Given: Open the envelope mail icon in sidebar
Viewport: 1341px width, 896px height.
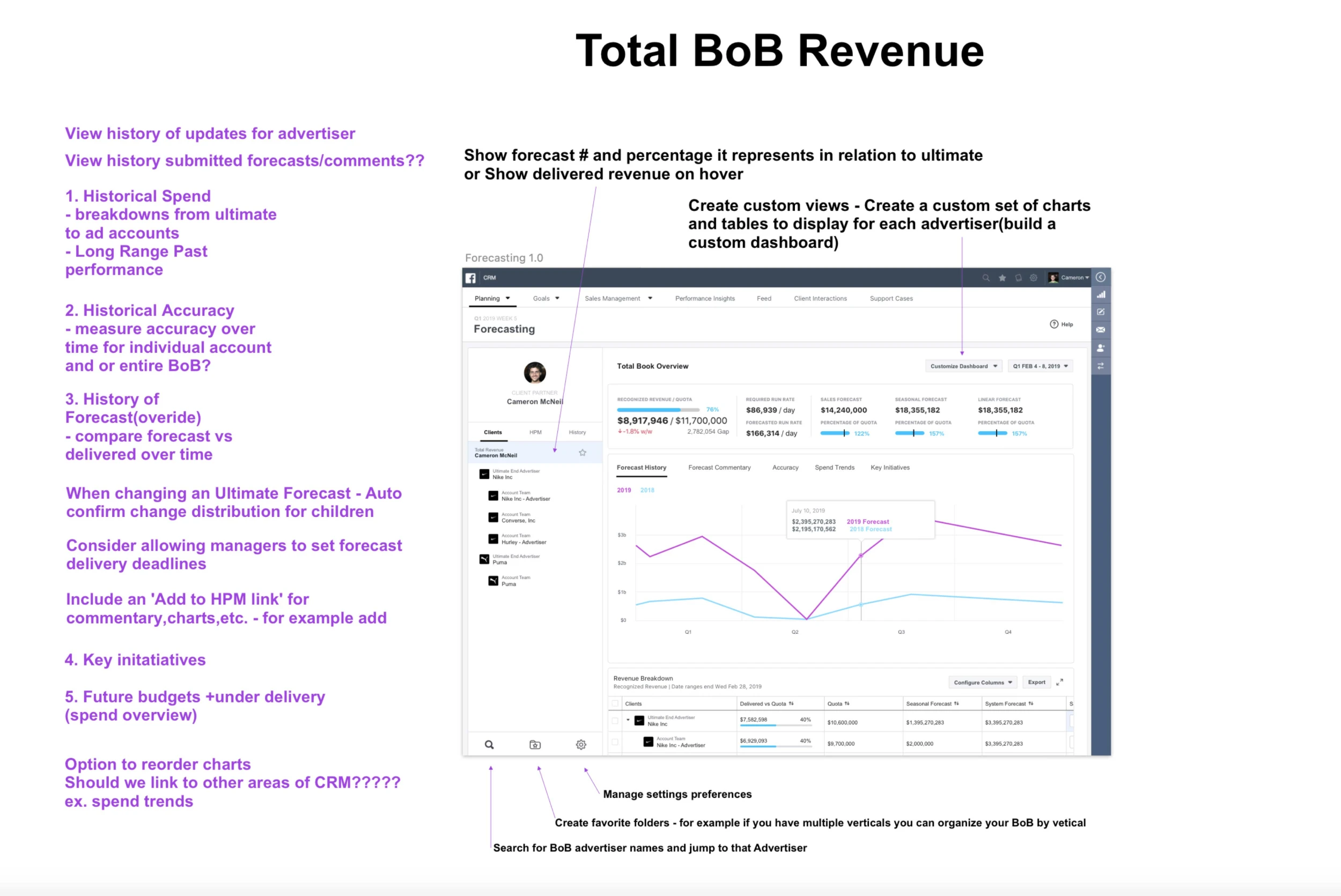Looking at the screenshot, I should pyautogui.click(x=1100, y=330).
